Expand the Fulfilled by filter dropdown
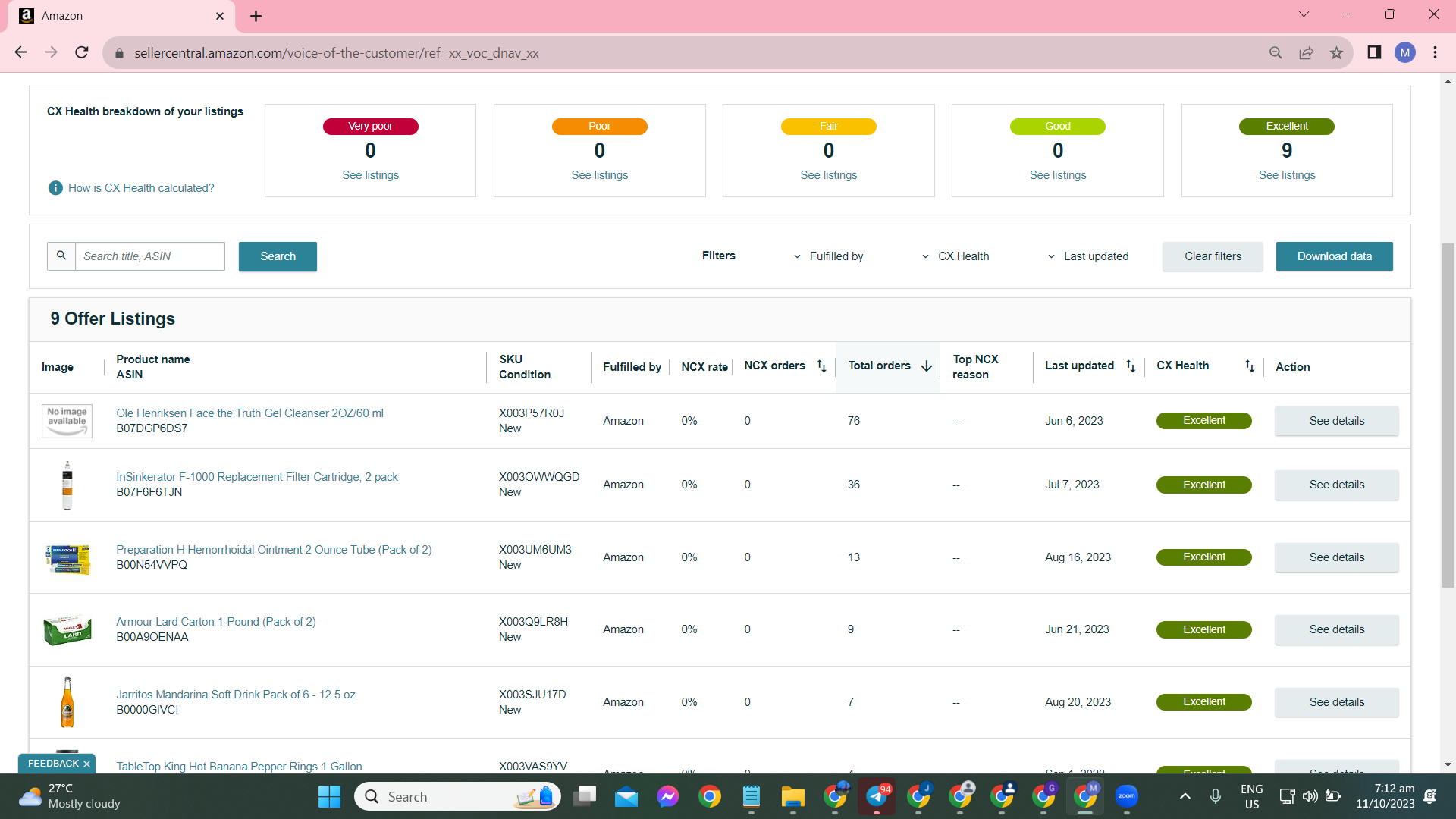1456x819 pixels. [828, 256]
